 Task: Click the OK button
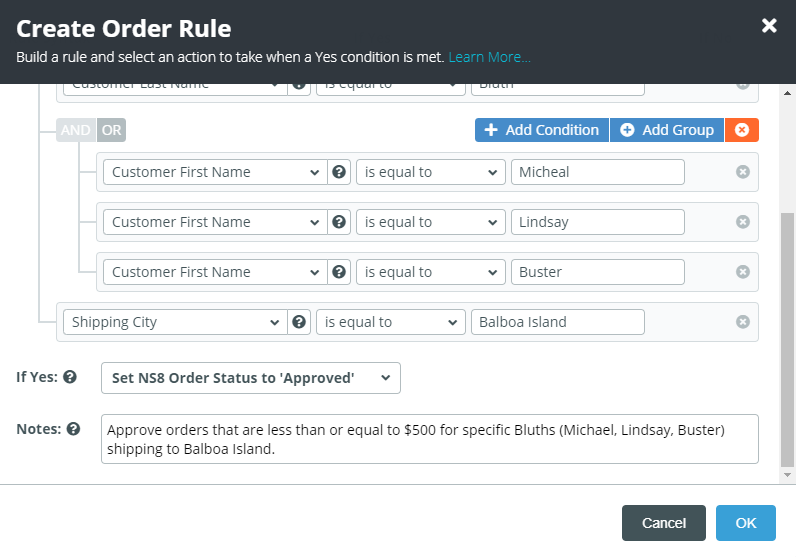[x=746, y=523]
